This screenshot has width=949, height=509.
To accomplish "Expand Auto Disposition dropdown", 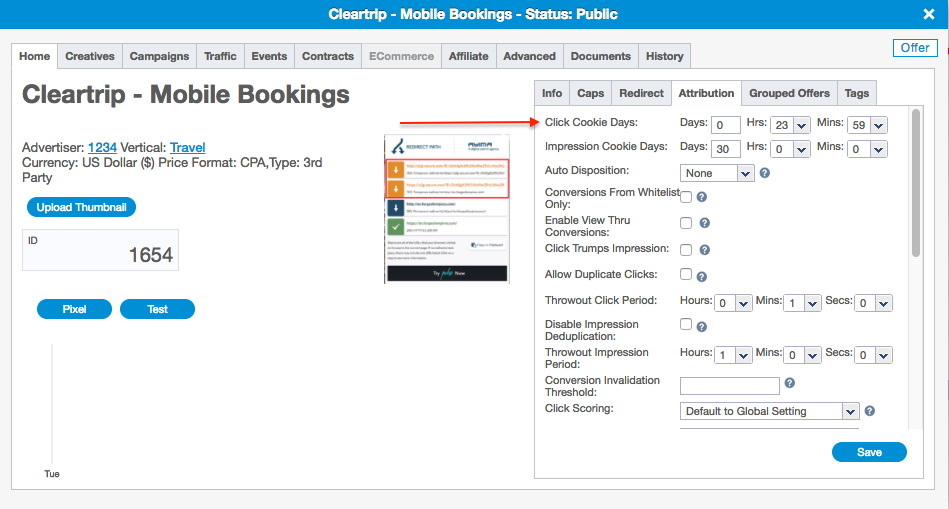I will coord(746,174).
